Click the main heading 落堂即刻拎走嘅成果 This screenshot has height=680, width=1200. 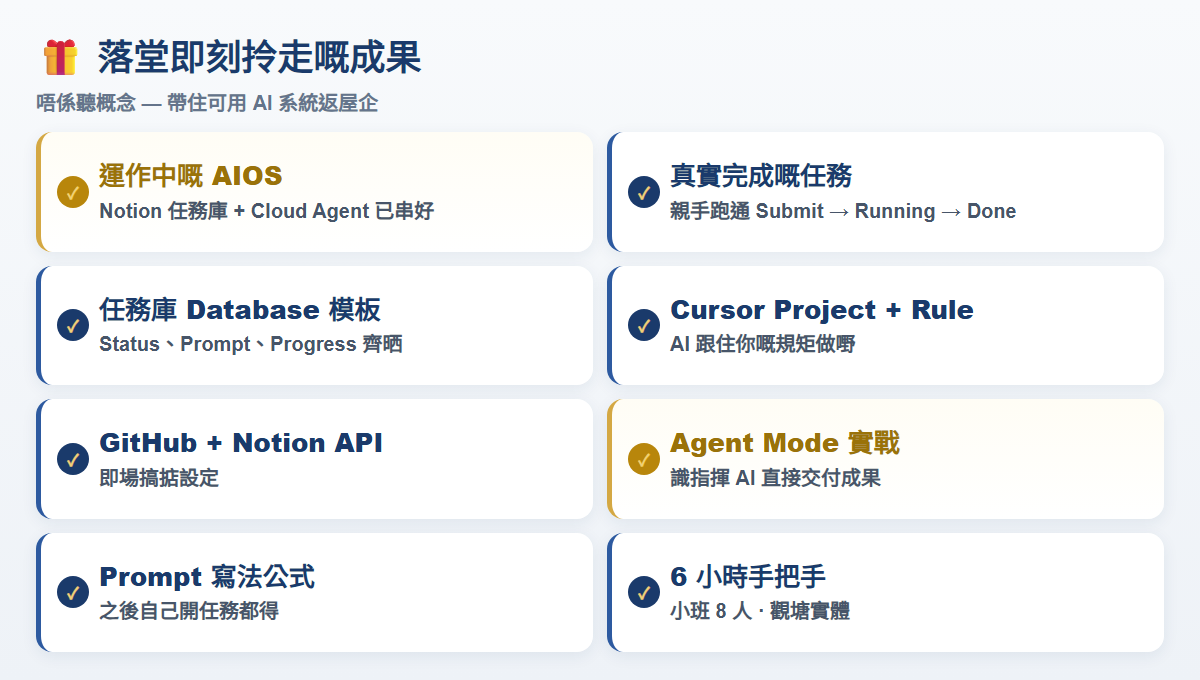point(260,57)
